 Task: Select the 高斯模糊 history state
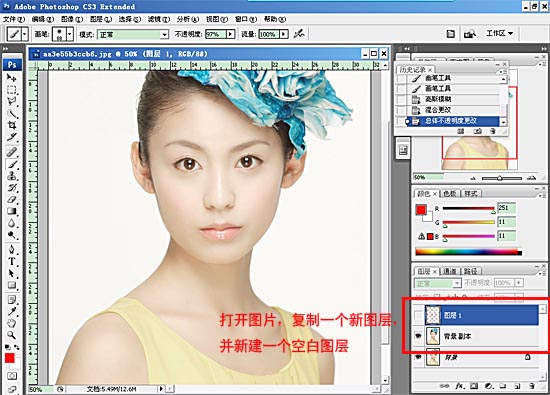pos(454,99)
